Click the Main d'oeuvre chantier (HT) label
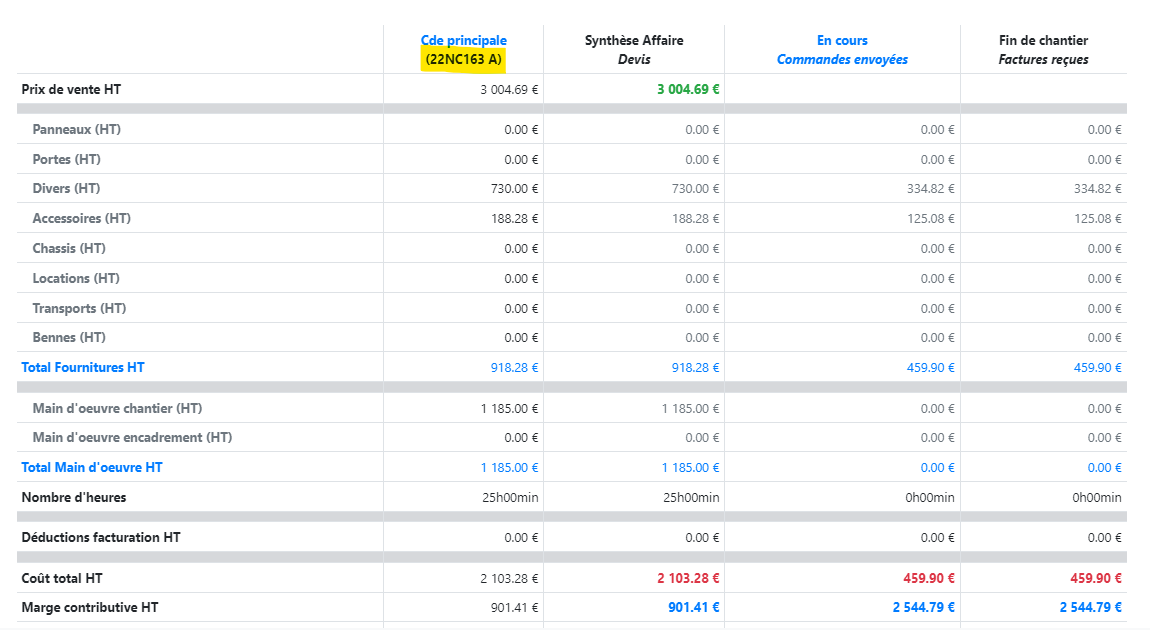This screenshot has width=1150, height=630. (117, 408)
